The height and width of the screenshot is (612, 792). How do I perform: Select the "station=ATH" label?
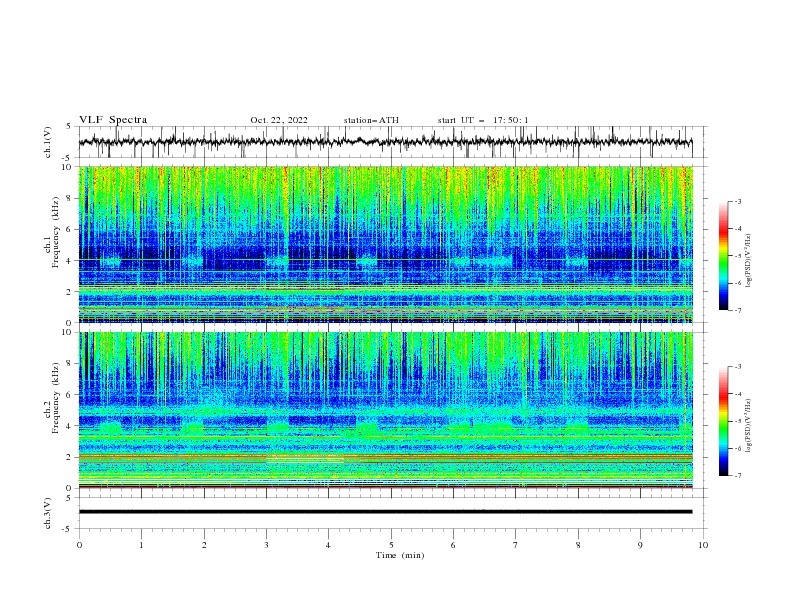(x=371, y=120)
